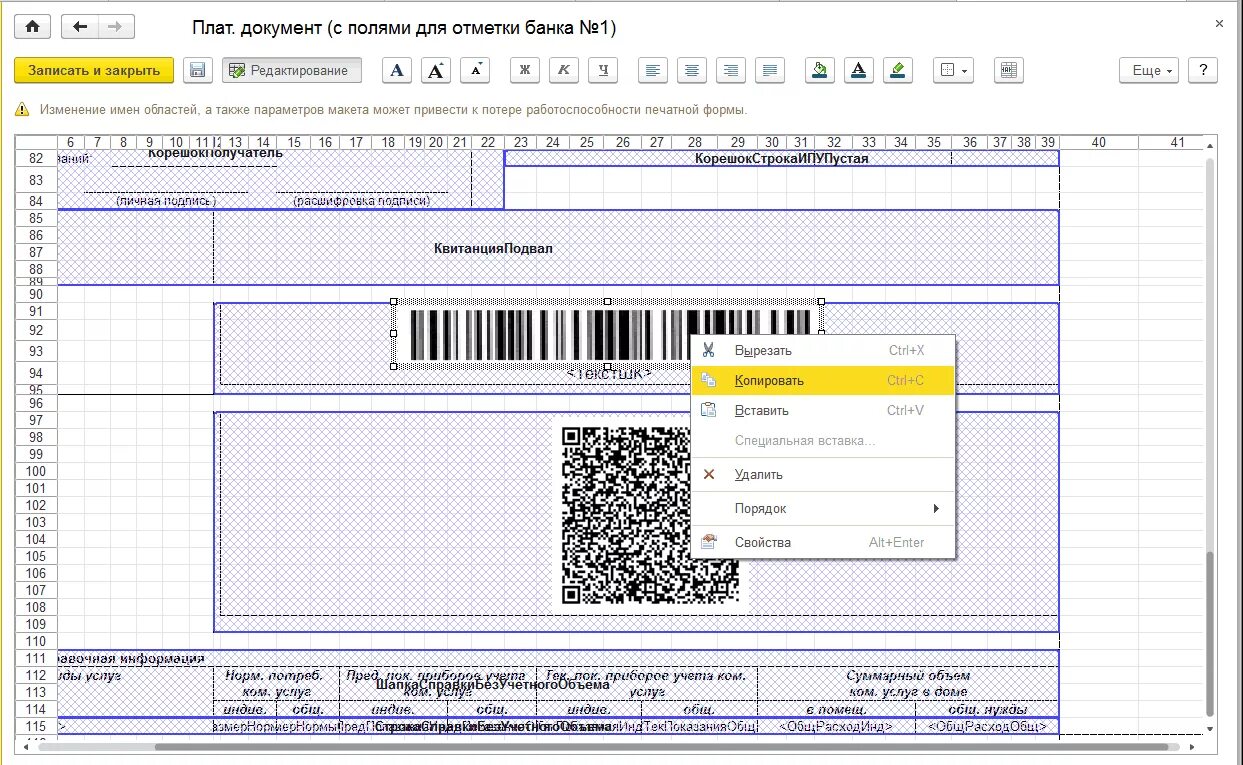This screenshot has width=1243, height=765.
Task: Save the layout with the floppy disk icon
Action: 198,70
